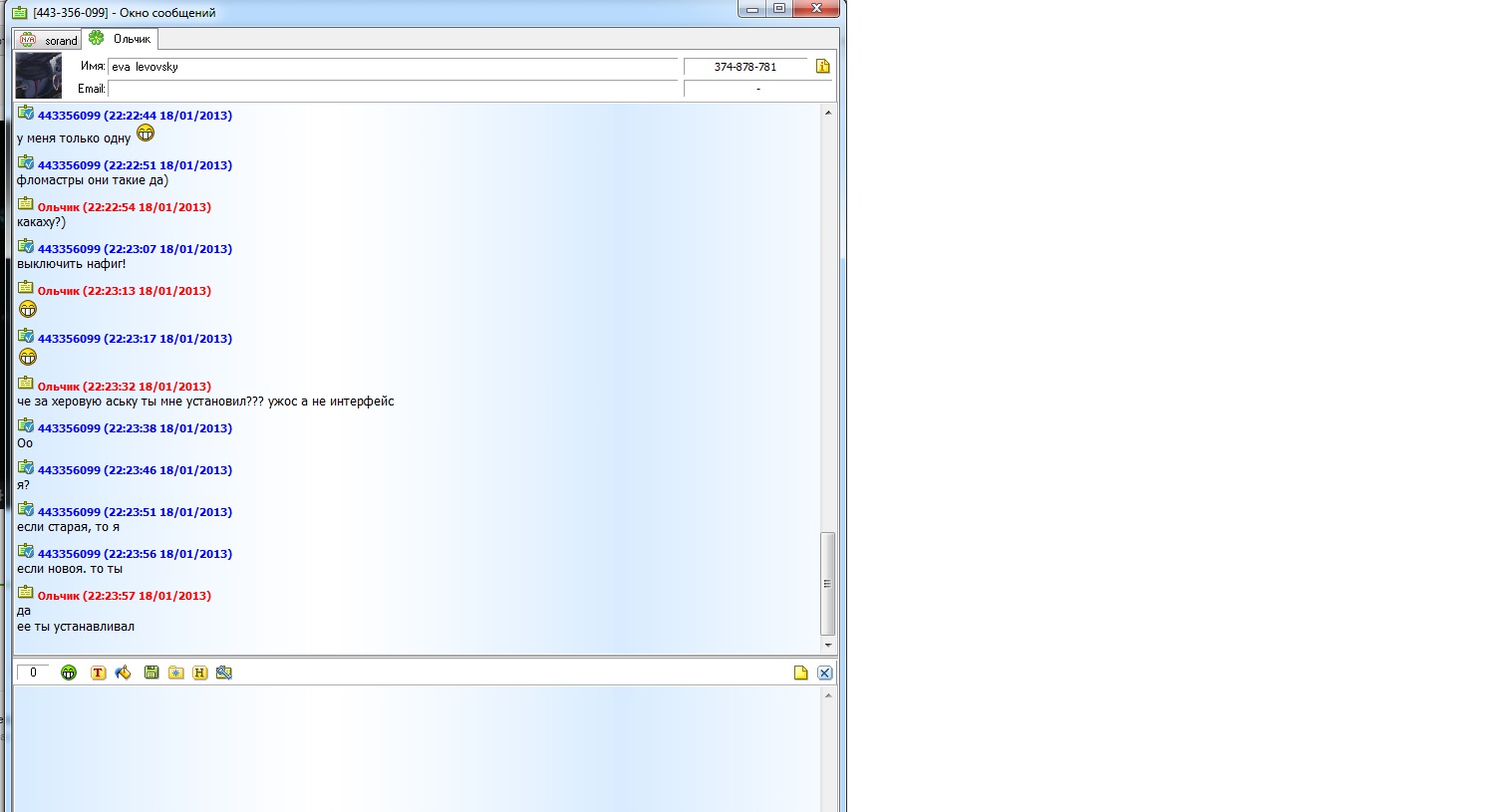Click the folder icon in message toolbar
The width and height of the screenshot is (1494, 812).
pos(175,673)
